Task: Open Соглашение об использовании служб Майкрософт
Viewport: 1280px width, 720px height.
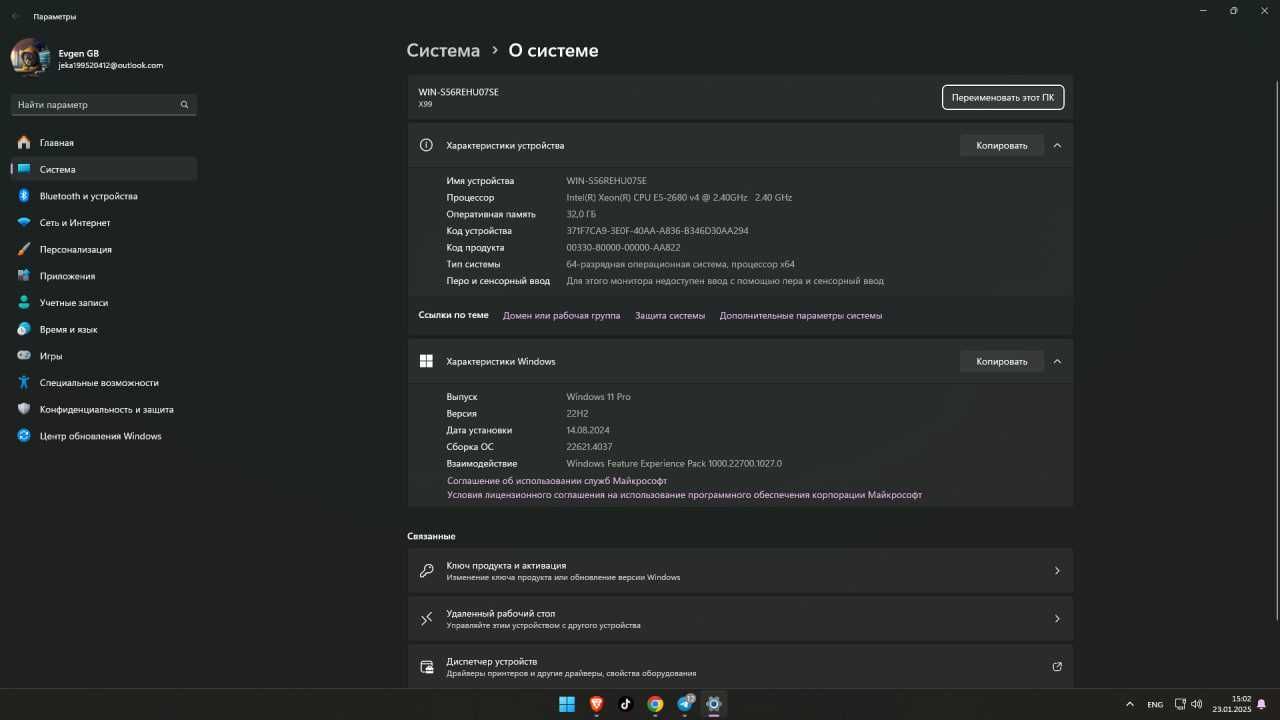Action: [x=557, y=481]
